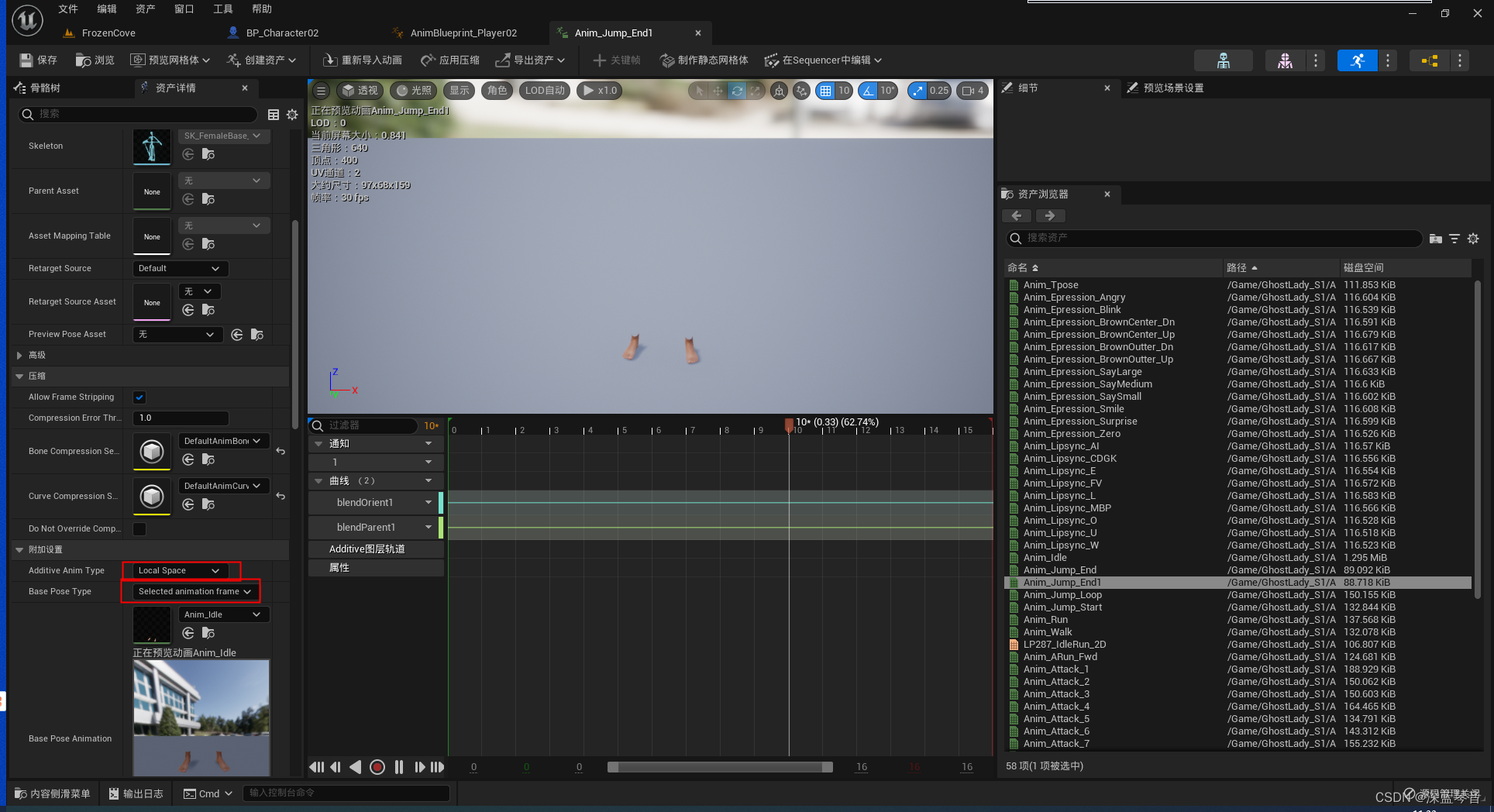Viewport: 1494px width, 812px height.
Task: Toggle grid snapping in viewport
Action: [826, 91]
